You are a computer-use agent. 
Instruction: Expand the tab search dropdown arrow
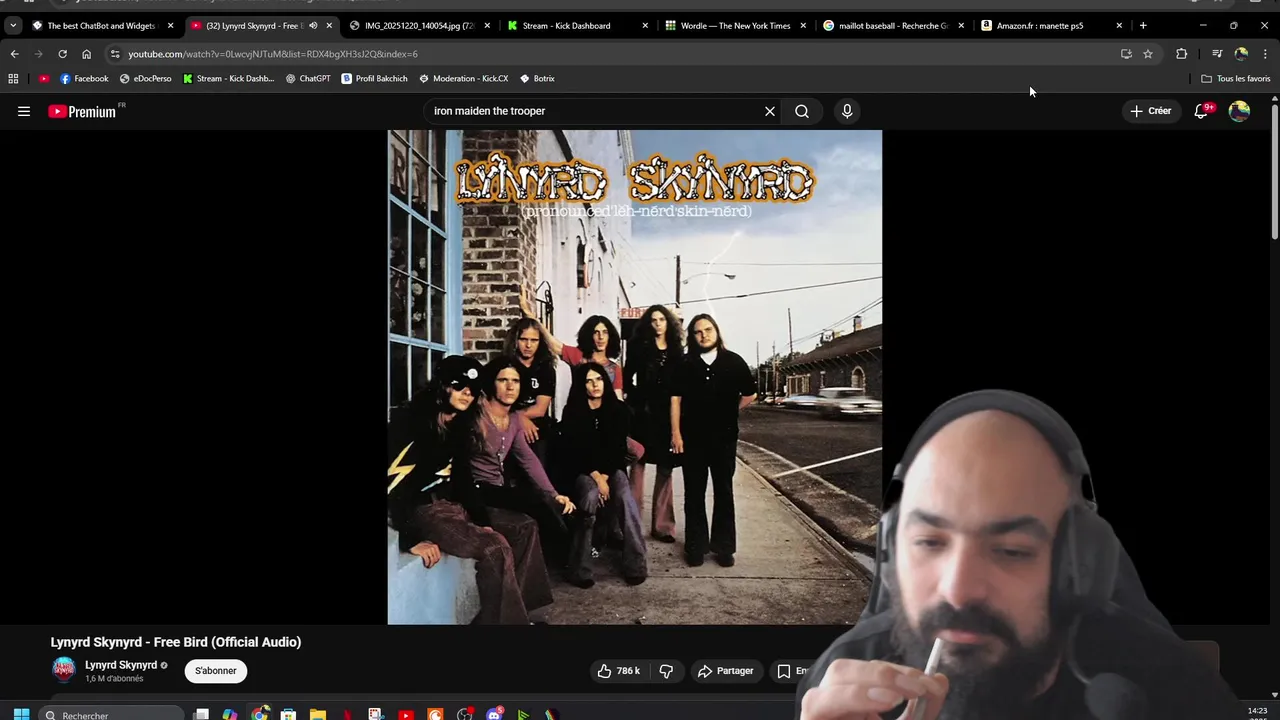13,26
